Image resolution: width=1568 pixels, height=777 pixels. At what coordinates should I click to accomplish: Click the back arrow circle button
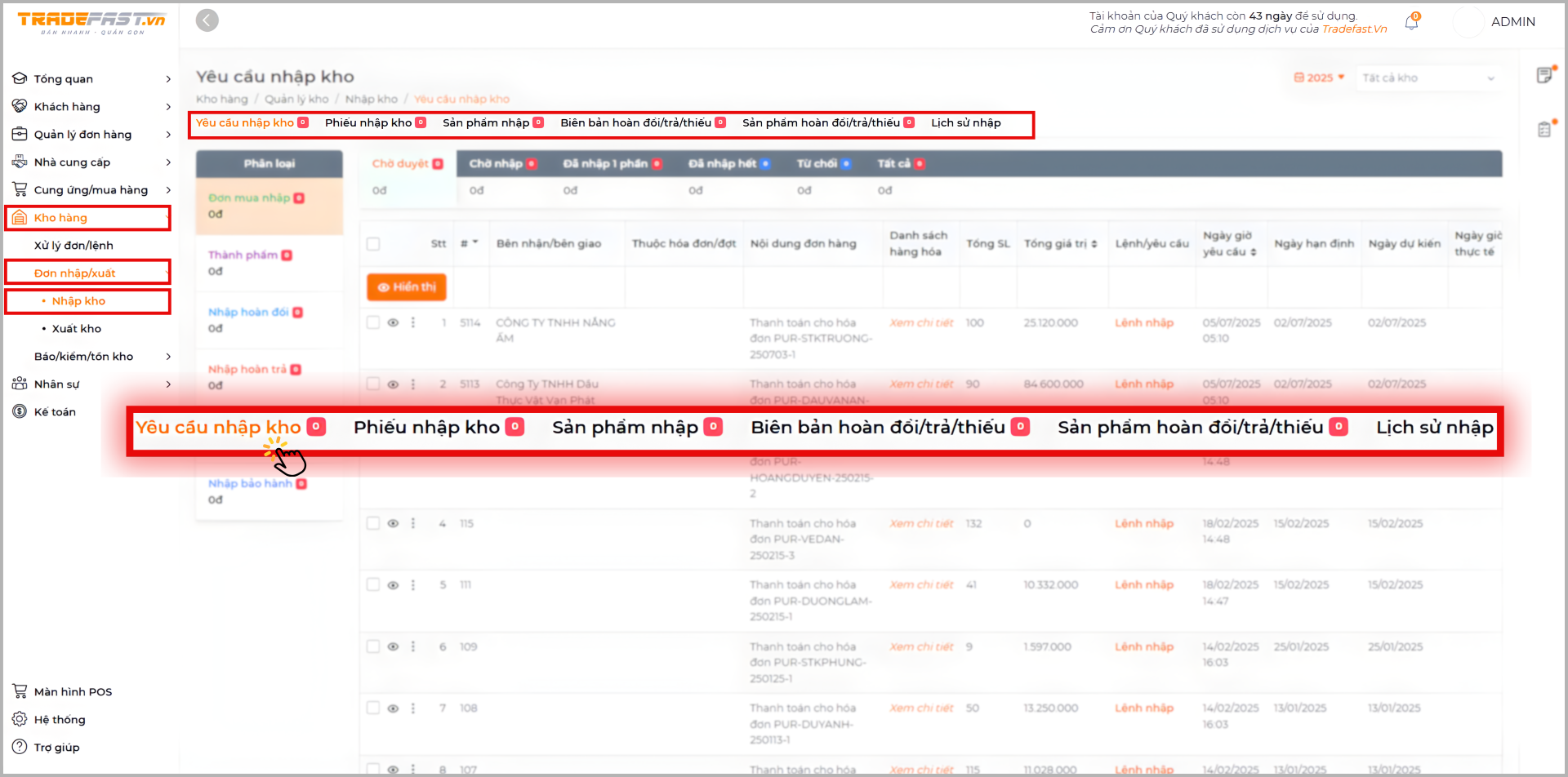tap(207, 20)
